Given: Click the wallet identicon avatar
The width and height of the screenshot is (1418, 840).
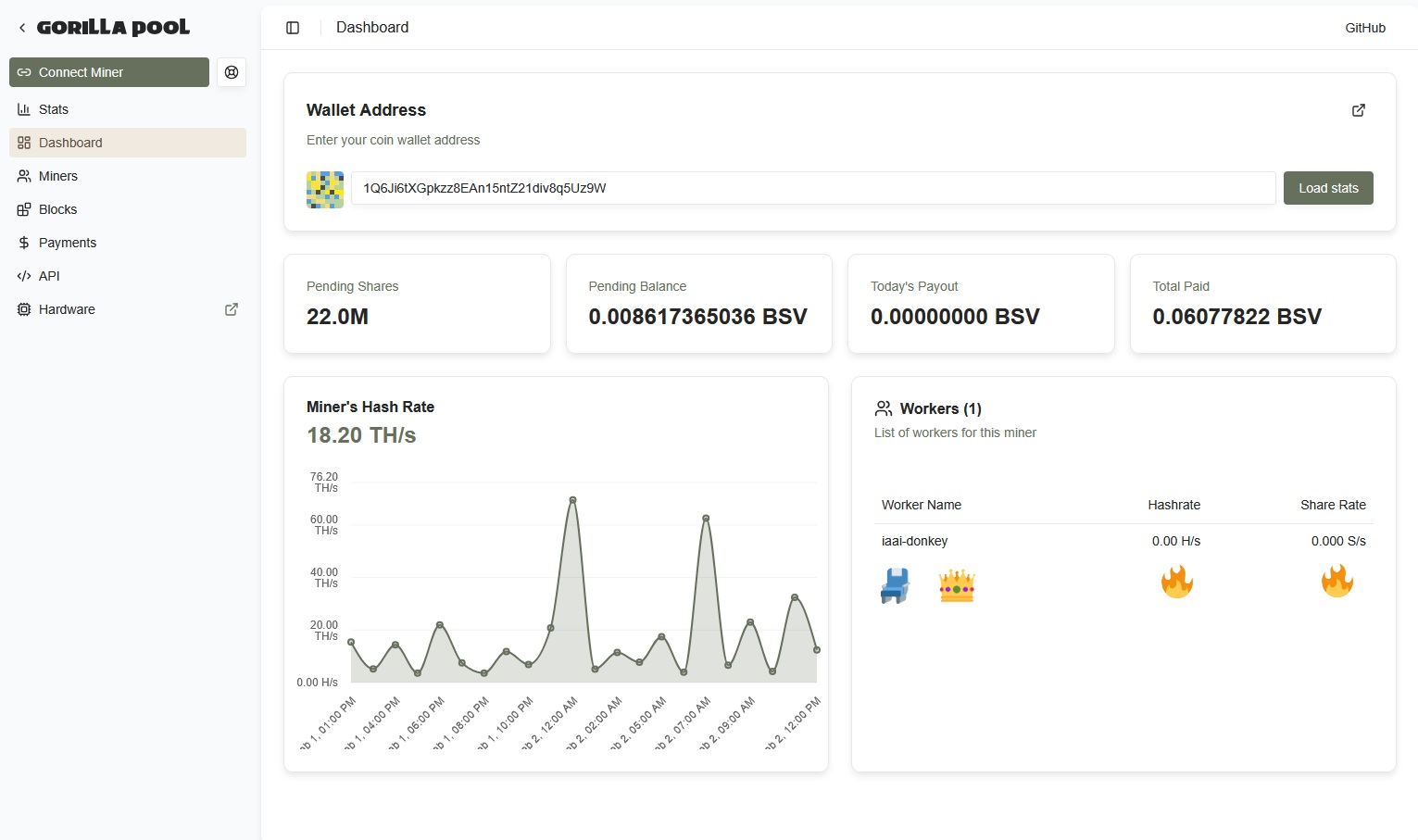Looking at the screenshot, I should pyautogui.click(x=325, y=189).
